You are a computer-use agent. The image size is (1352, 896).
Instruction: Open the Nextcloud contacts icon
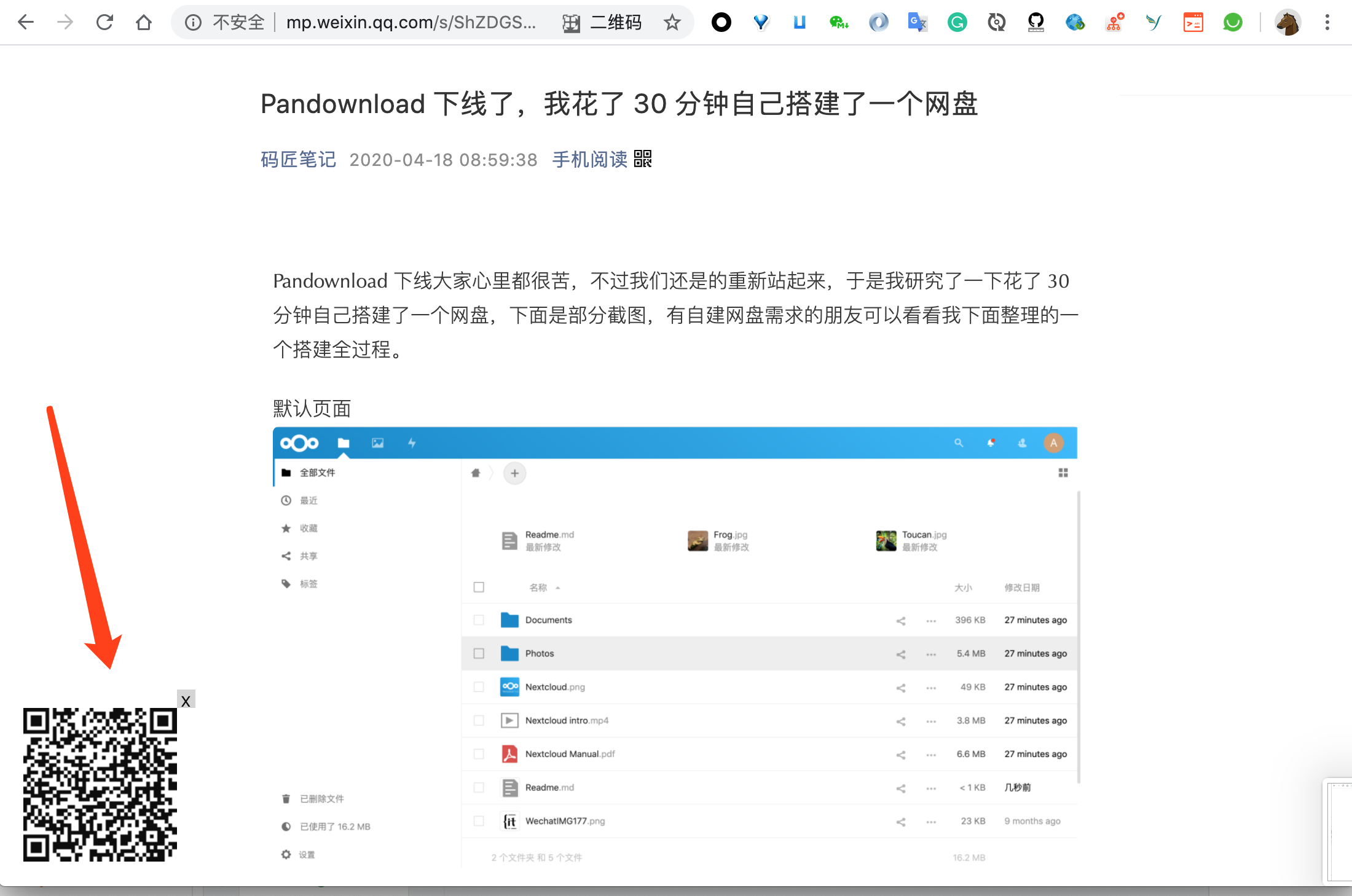point(1022,443)
